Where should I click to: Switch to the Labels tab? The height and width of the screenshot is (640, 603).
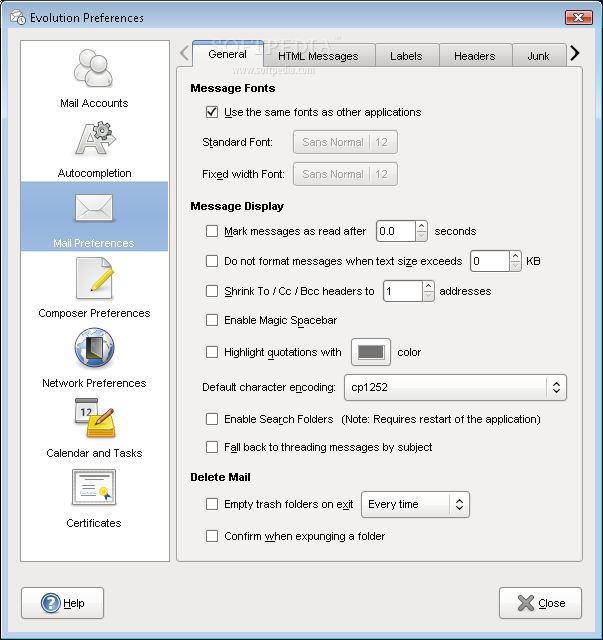[x=406, y=56]
